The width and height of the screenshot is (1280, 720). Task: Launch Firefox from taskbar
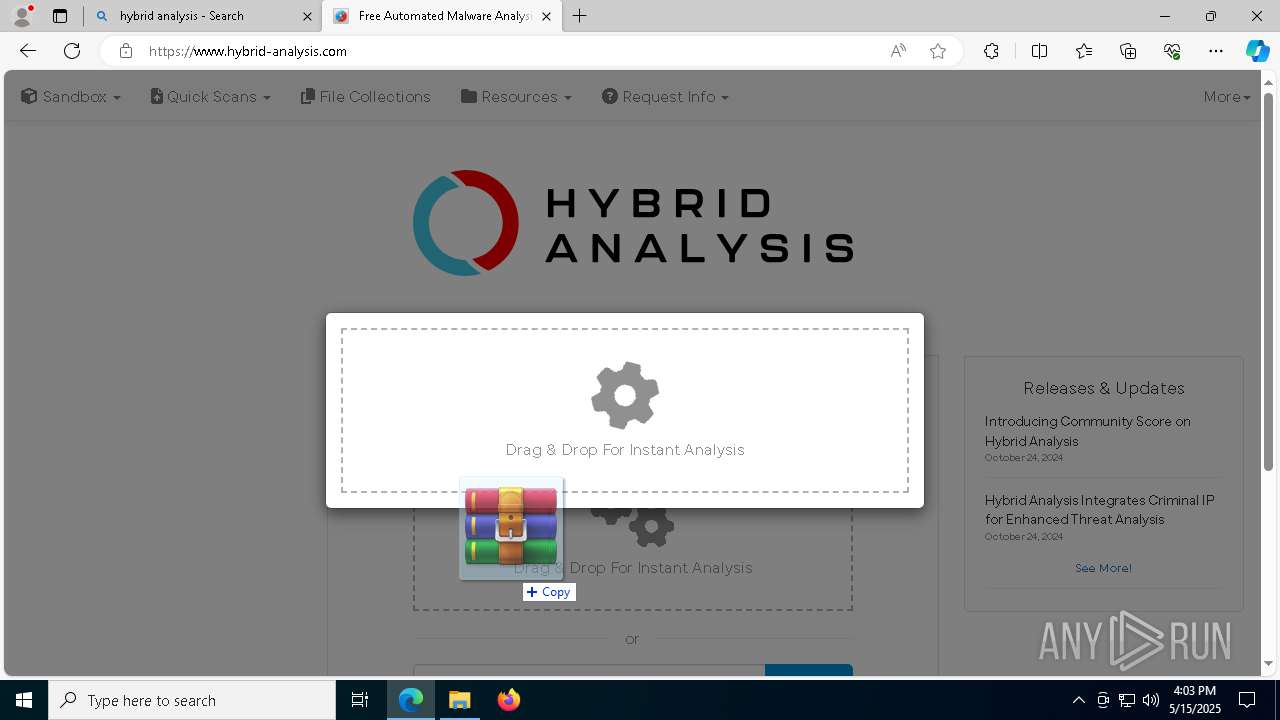pyautogui.click(x=509, y=700)
